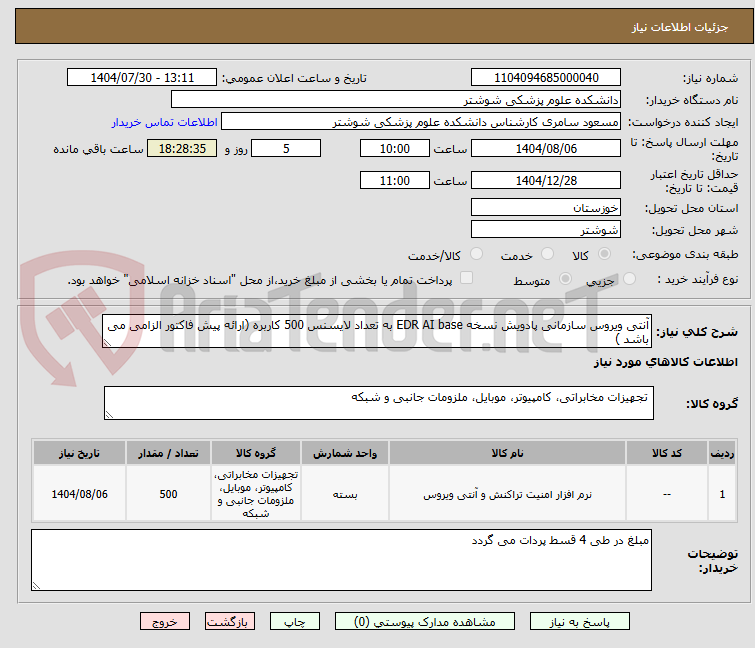Select the کالا/خدمت radio button
This screenshot has height=648, width=755.
476,254
